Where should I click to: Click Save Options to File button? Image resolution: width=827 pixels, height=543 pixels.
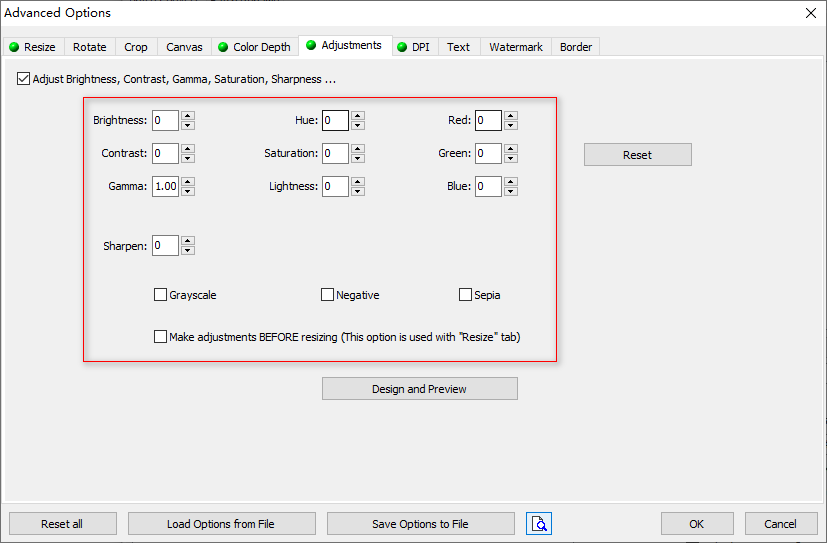[420, 523]
